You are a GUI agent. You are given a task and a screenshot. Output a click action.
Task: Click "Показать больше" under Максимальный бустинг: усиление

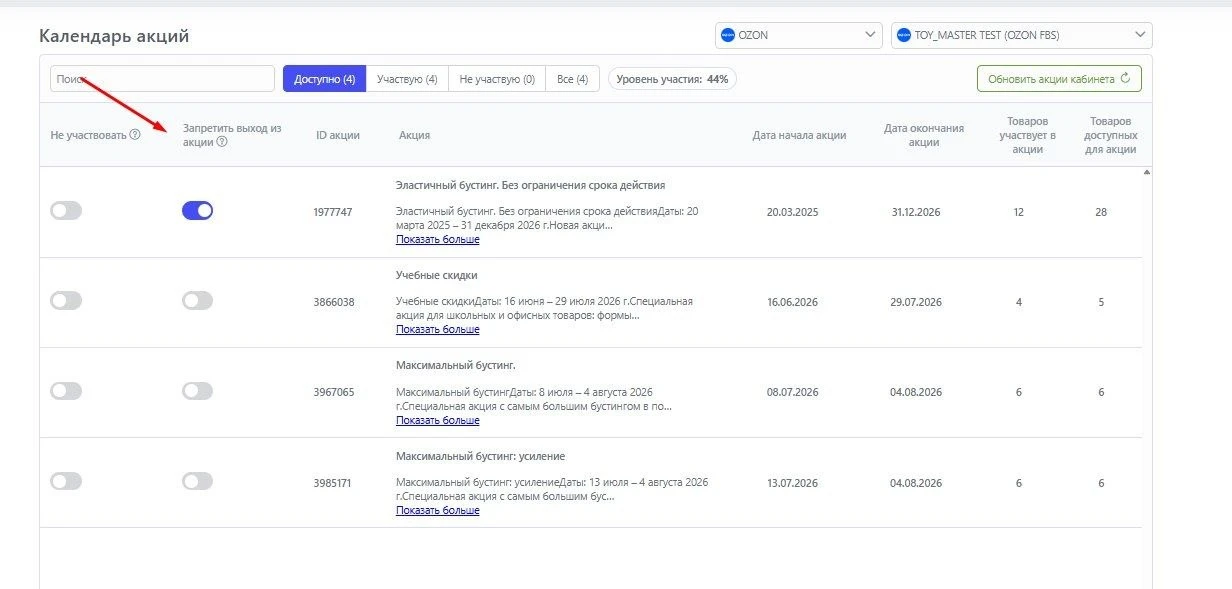(437, 510)
